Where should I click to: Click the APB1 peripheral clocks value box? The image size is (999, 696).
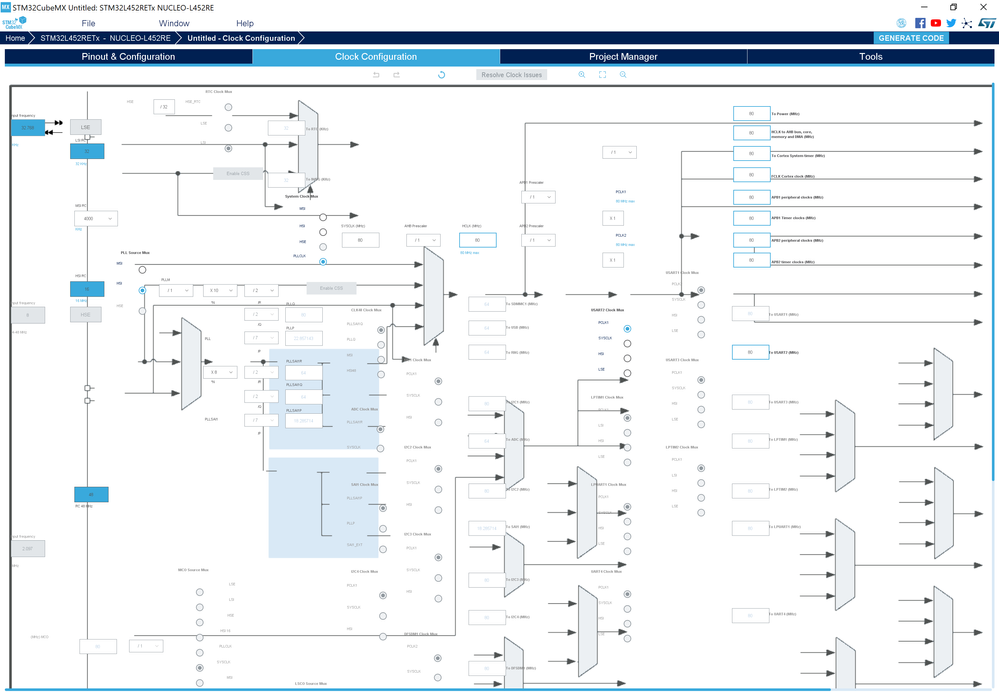click(x=752, y=197)
